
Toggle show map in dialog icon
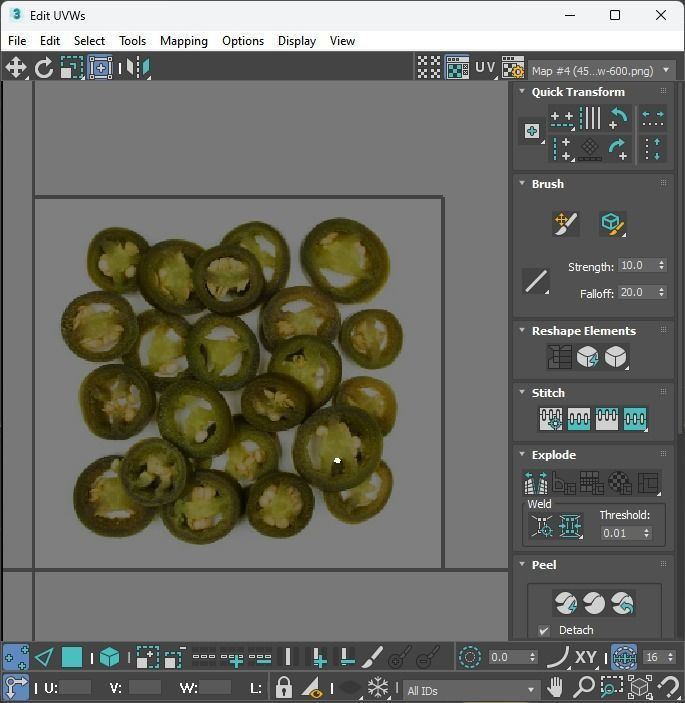pos(457,68)
